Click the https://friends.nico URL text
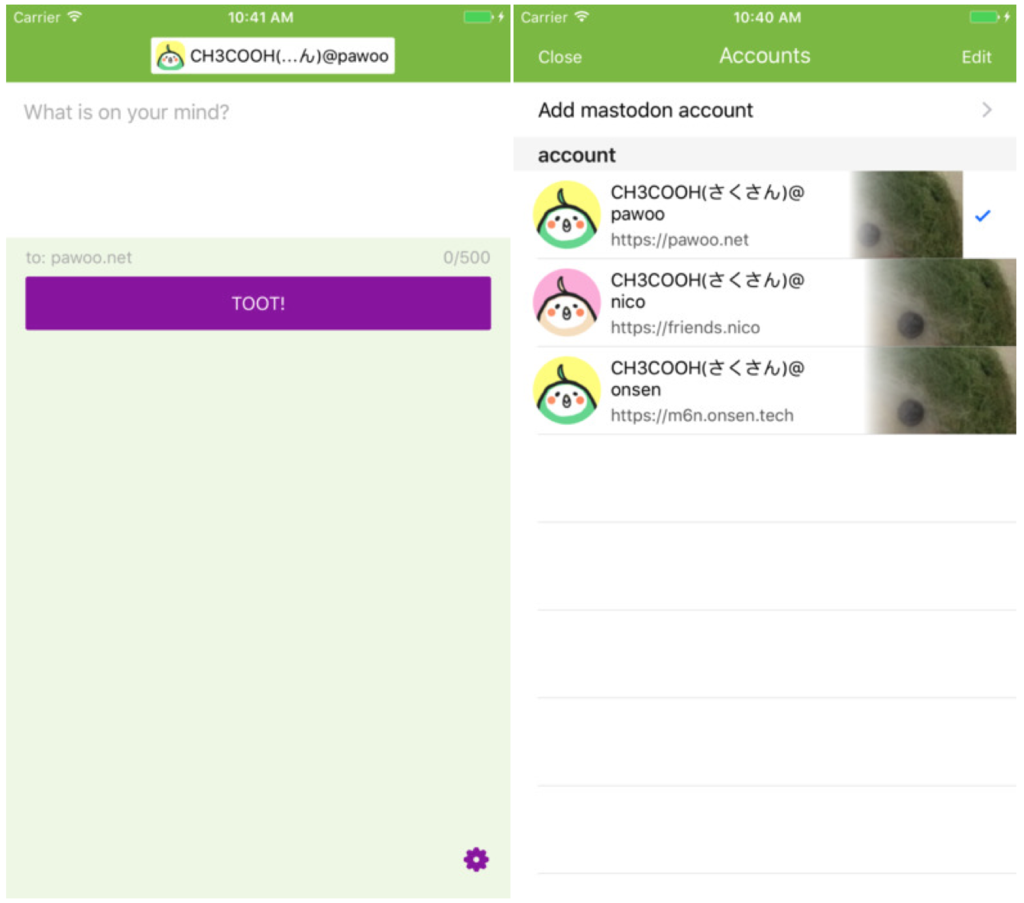Screen dimensions: 1024x903 685,328
